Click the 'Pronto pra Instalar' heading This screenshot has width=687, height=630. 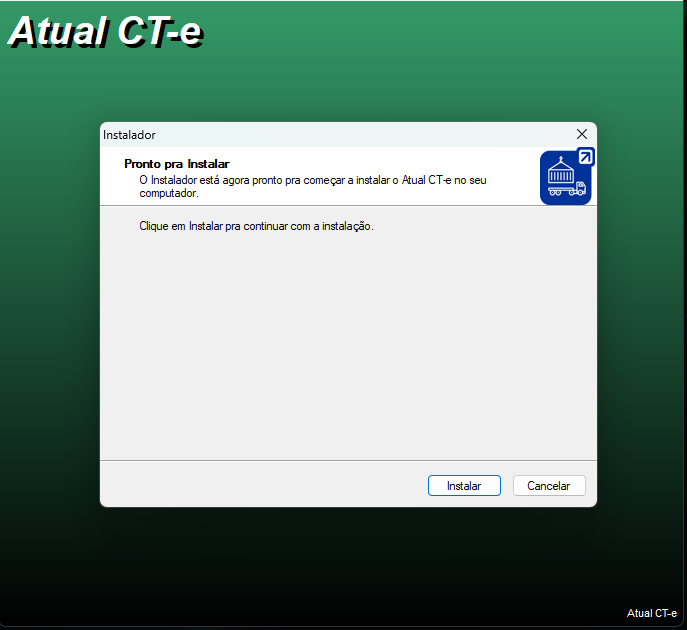[x=177, y=164]
